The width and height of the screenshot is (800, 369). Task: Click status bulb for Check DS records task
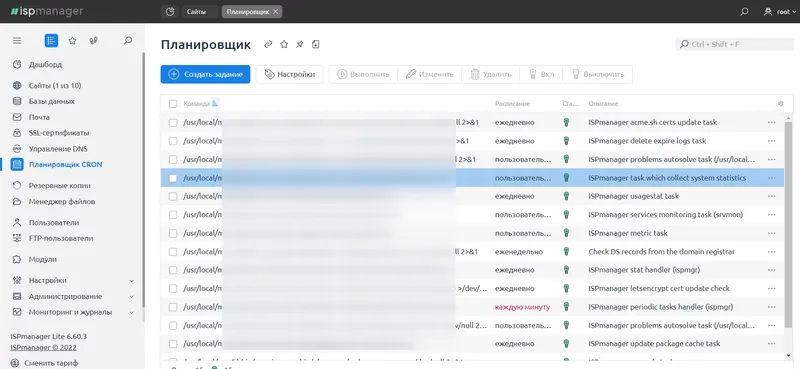(566, 252)
